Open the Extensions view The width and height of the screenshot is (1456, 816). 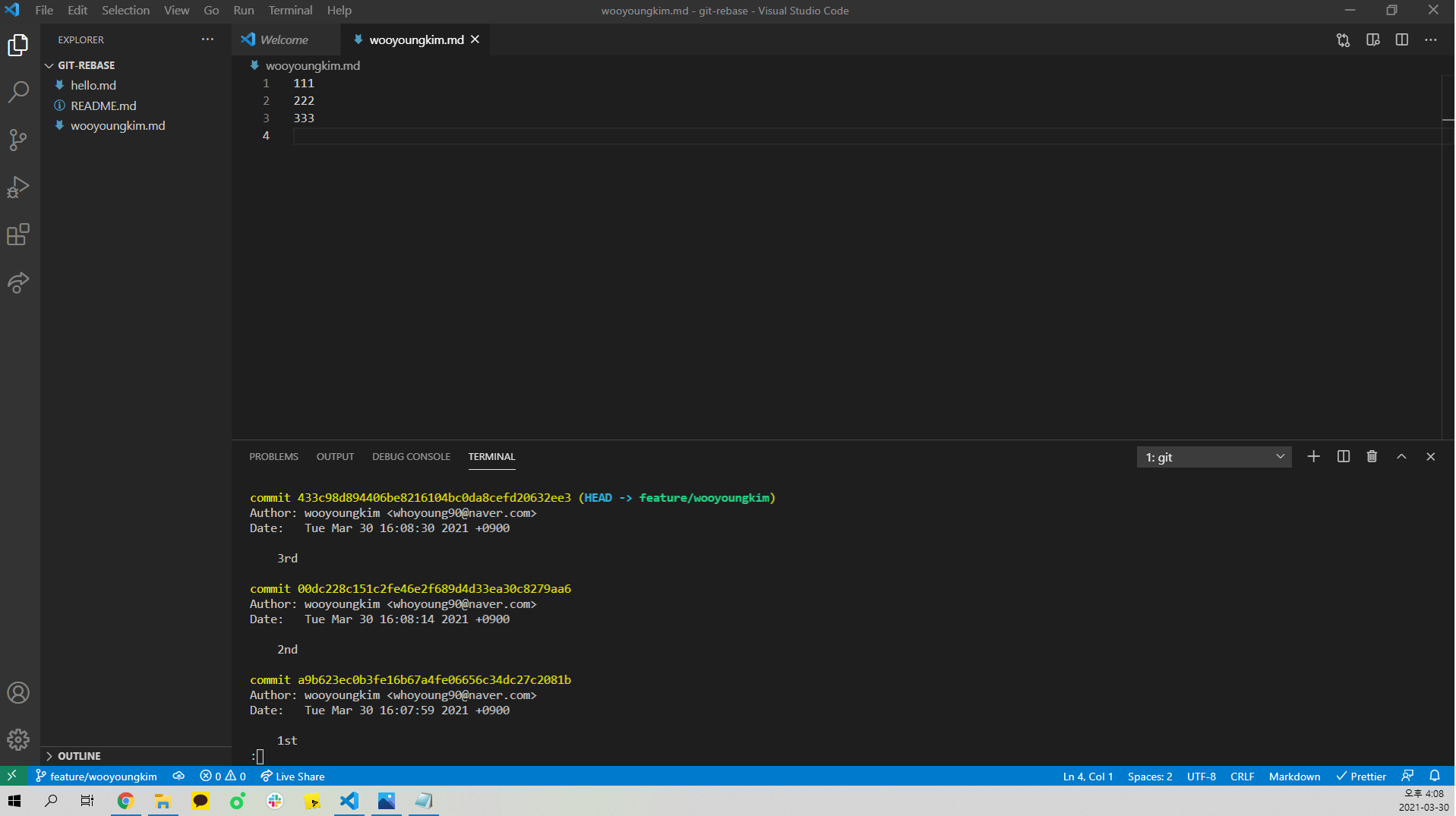(x=18, y=235)
